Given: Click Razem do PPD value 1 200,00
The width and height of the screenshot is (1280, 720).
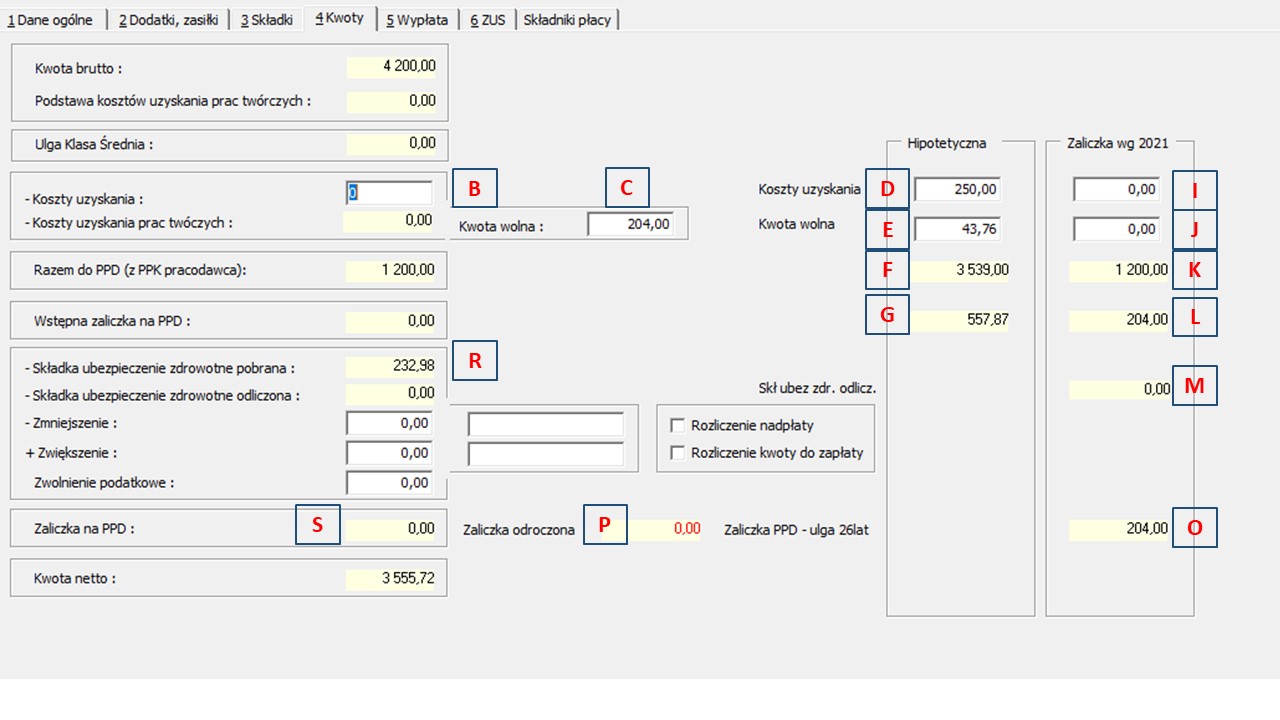Looking at the screenshot, I should pos(392,270).
